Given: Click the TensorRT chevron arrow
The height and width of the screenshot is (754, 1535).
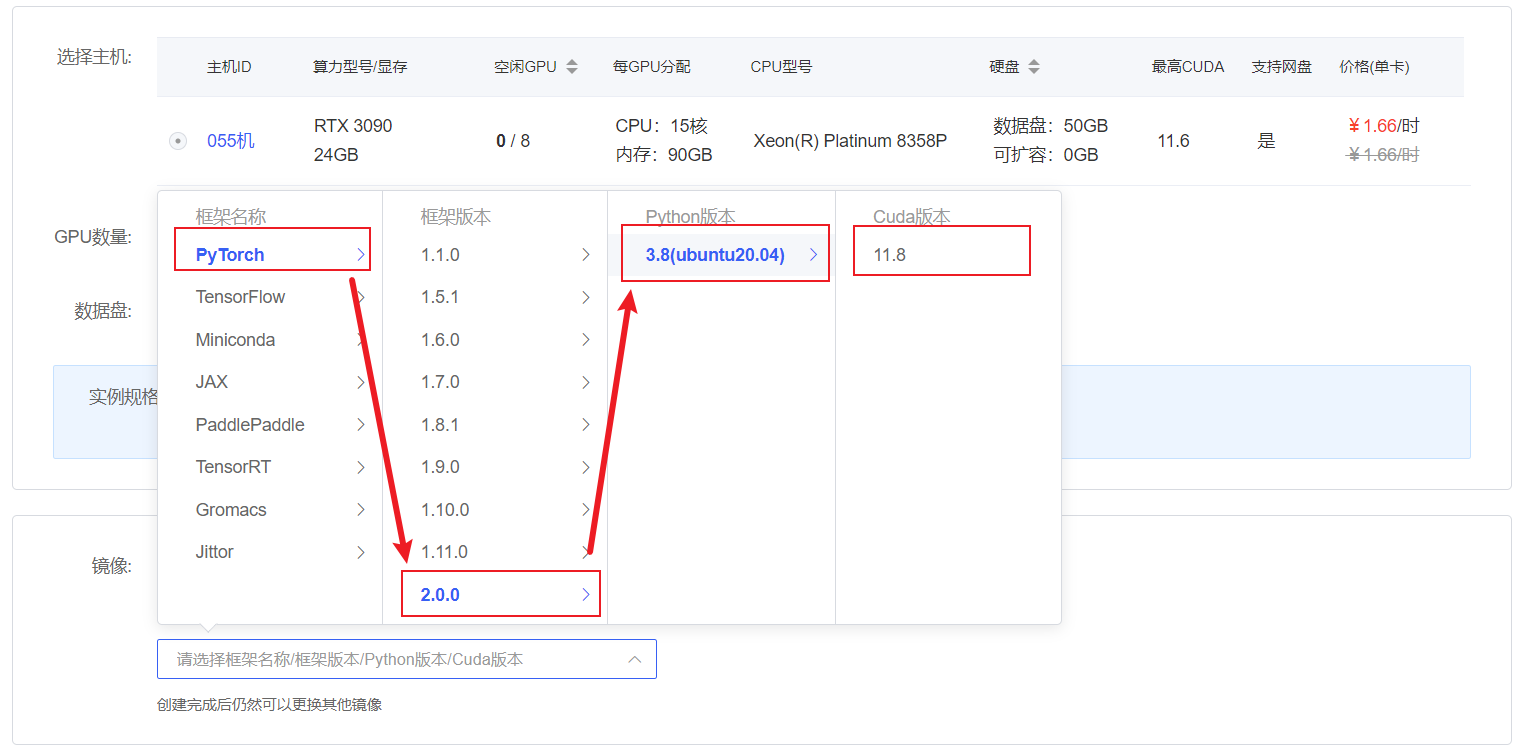Looking at the screenshot, I should [x=361, y=467].
